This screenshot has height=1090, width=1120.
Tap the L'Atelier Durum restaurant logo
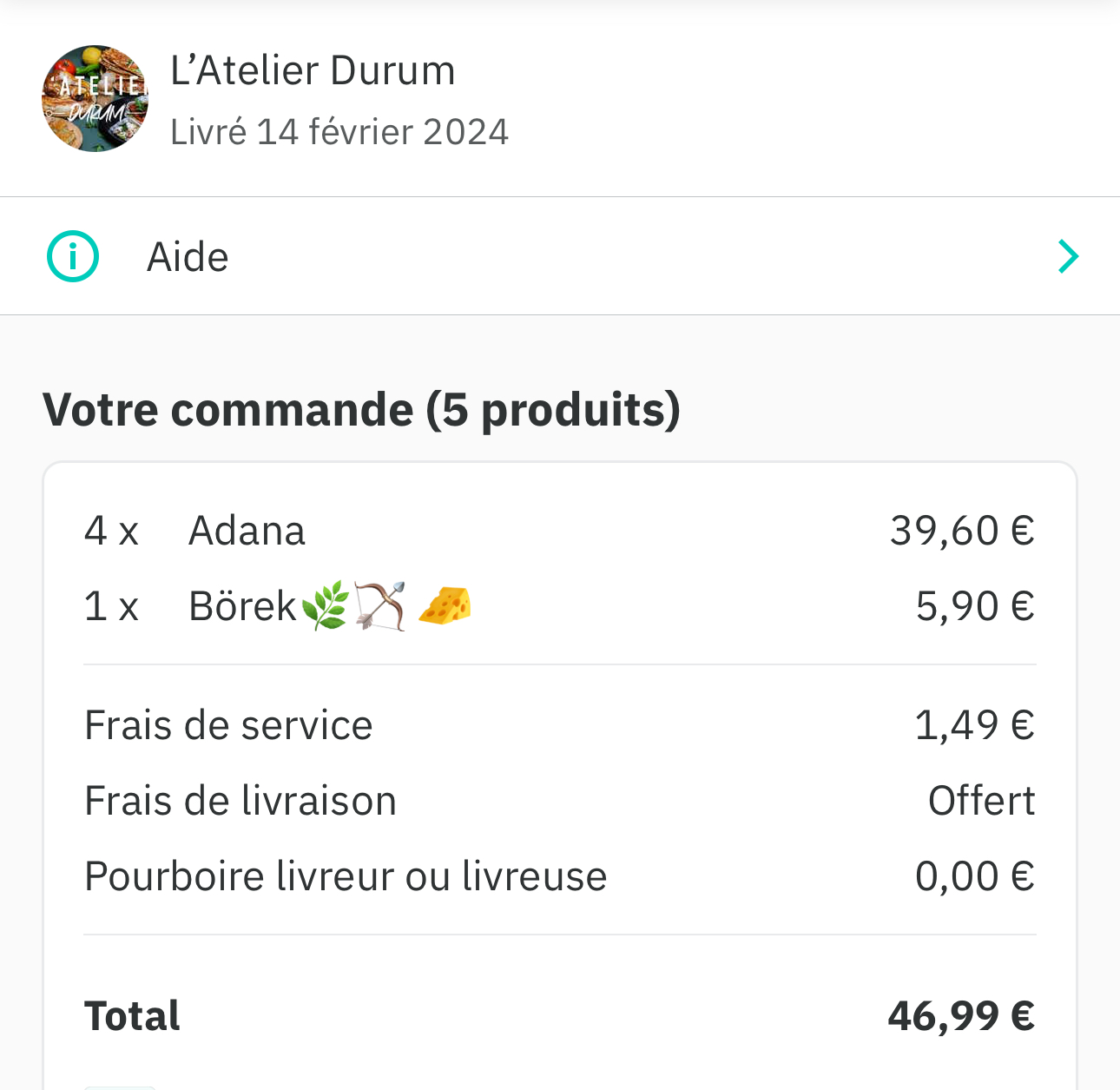point(95,99)
